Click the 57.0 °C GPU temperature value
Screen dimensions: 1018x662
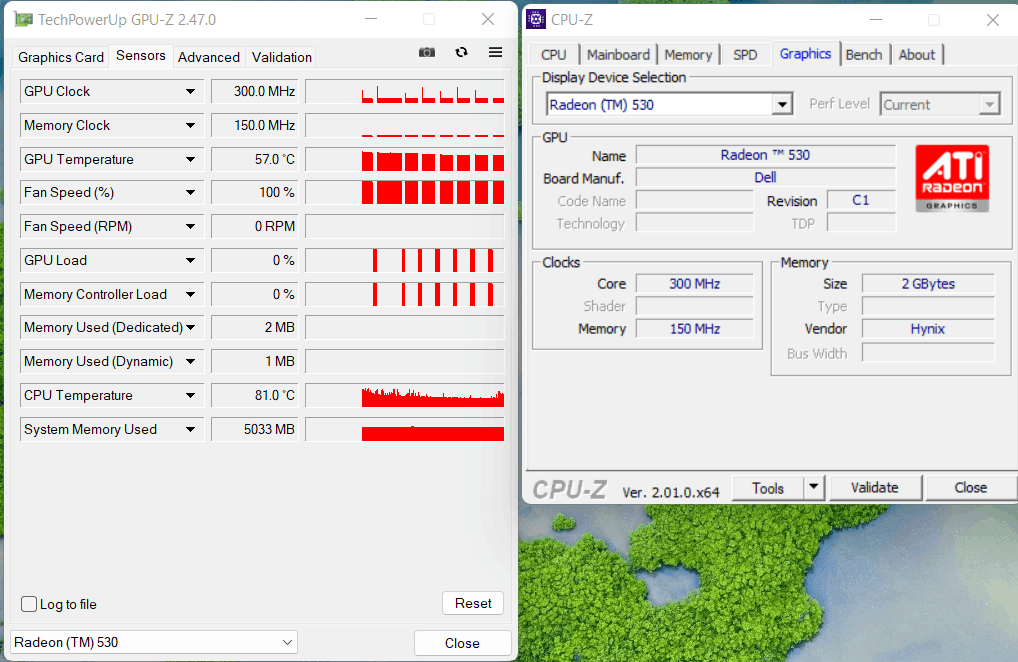pyautogui.click(x=255, y=159)
